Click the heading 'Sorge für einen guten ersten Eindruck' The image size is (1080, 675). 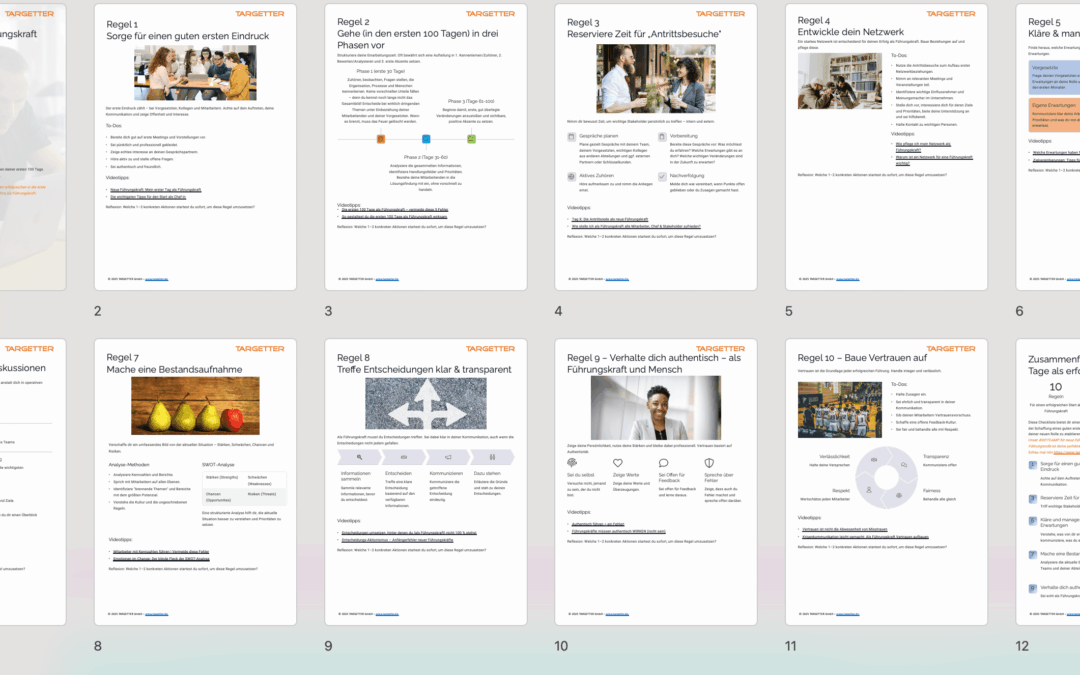click(187, 36)
